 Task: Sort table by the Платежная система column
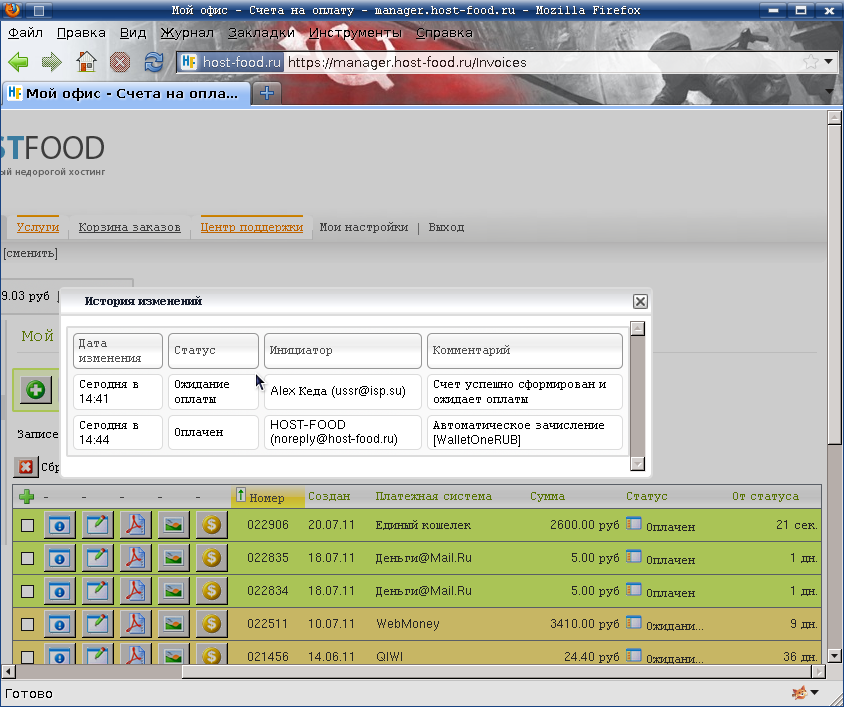tap(433, 496)
